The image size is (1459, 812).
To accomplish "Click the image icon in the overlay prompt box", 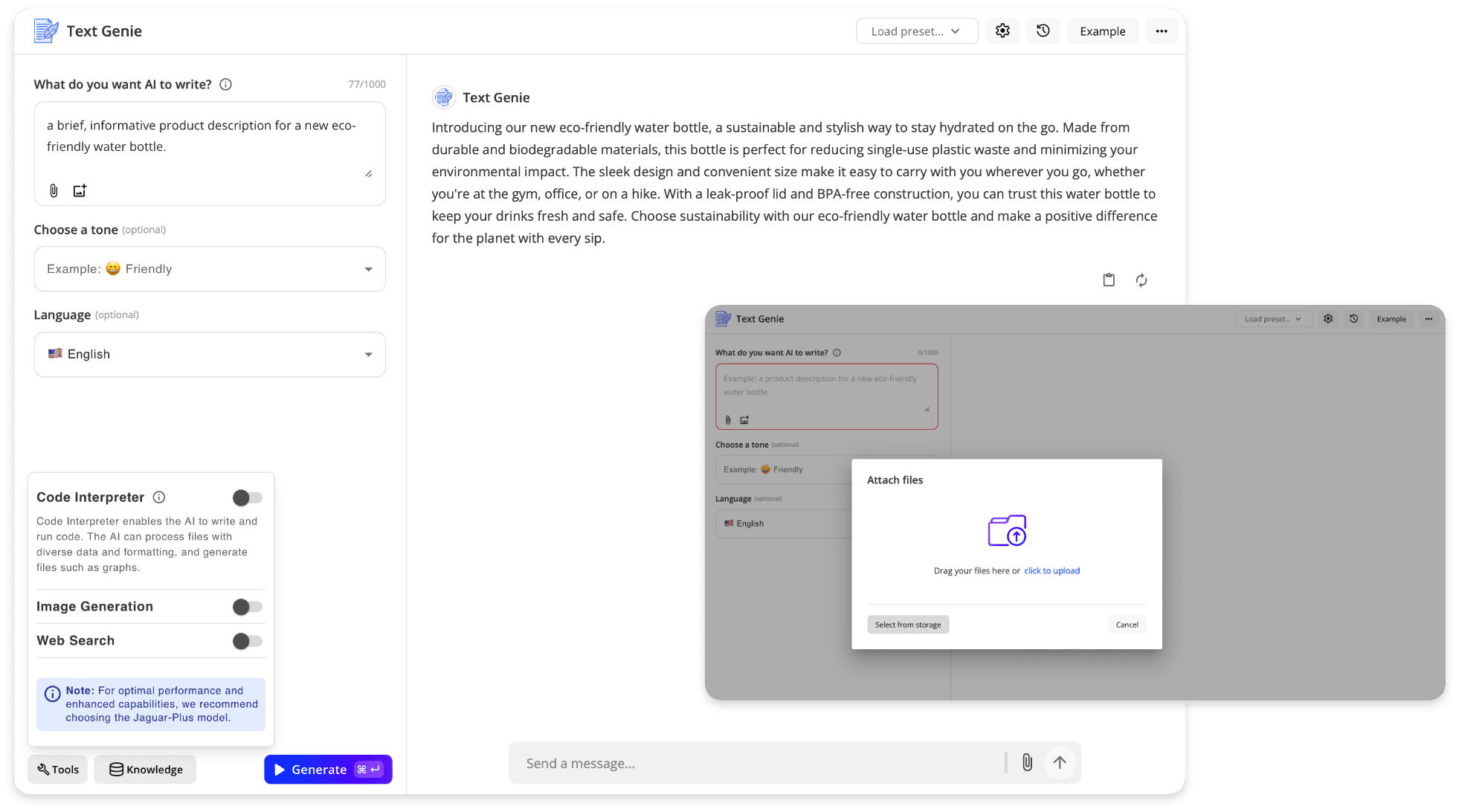I will click(744, 420).
